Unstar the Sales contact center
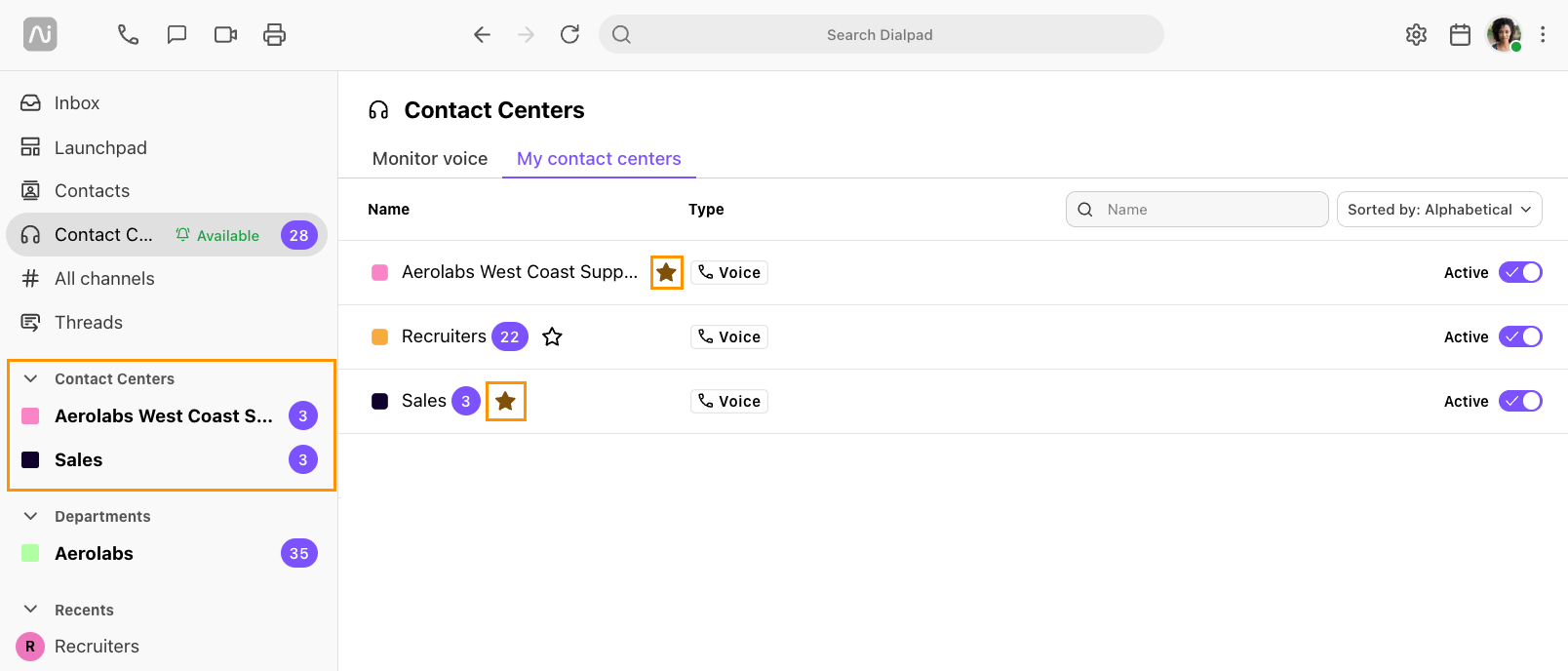Image resolution: width=1568 pixels, height=671 pixels. (x=506, y=402)
